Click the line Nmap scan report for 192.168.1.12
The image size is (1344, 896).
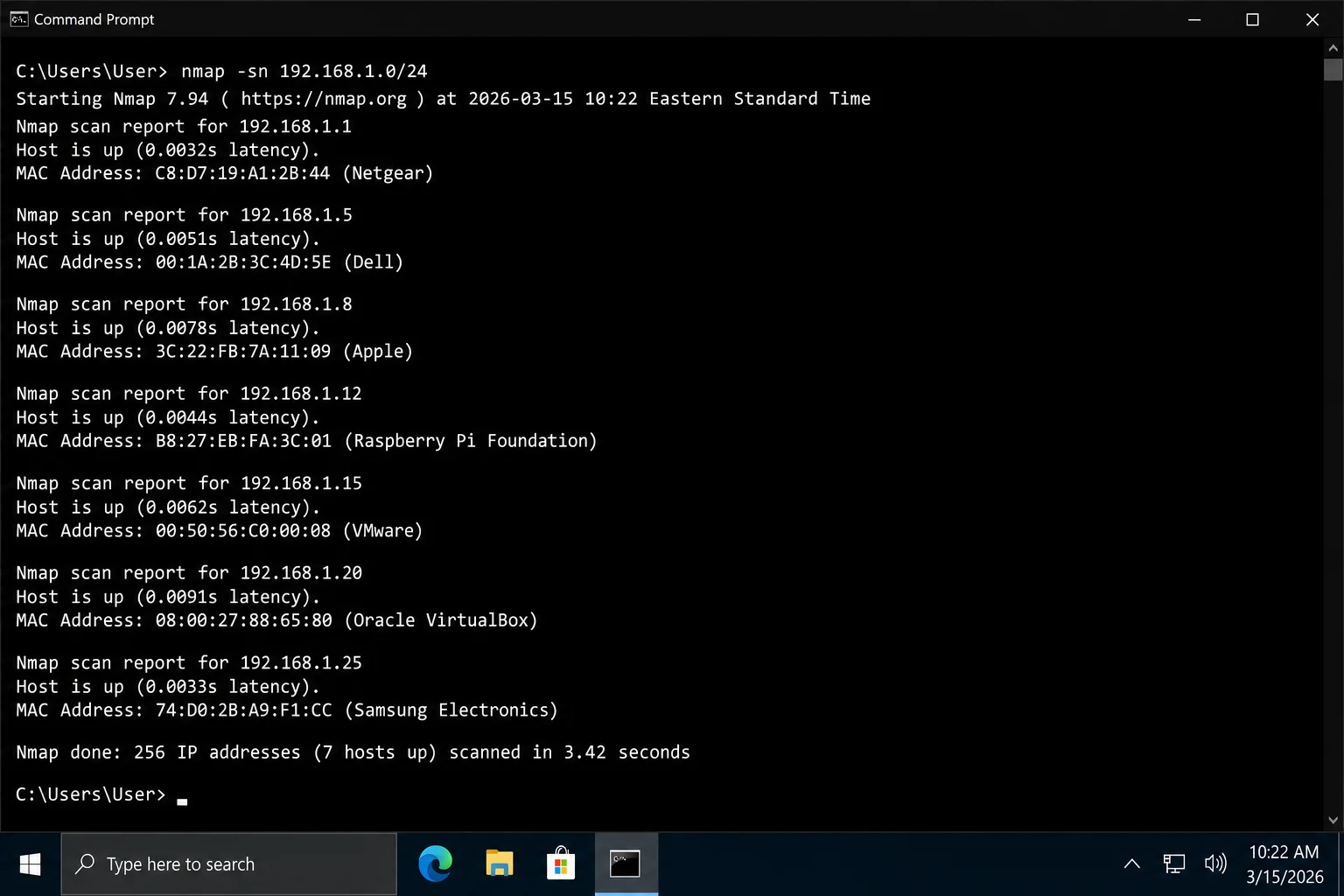pos(189,394)
